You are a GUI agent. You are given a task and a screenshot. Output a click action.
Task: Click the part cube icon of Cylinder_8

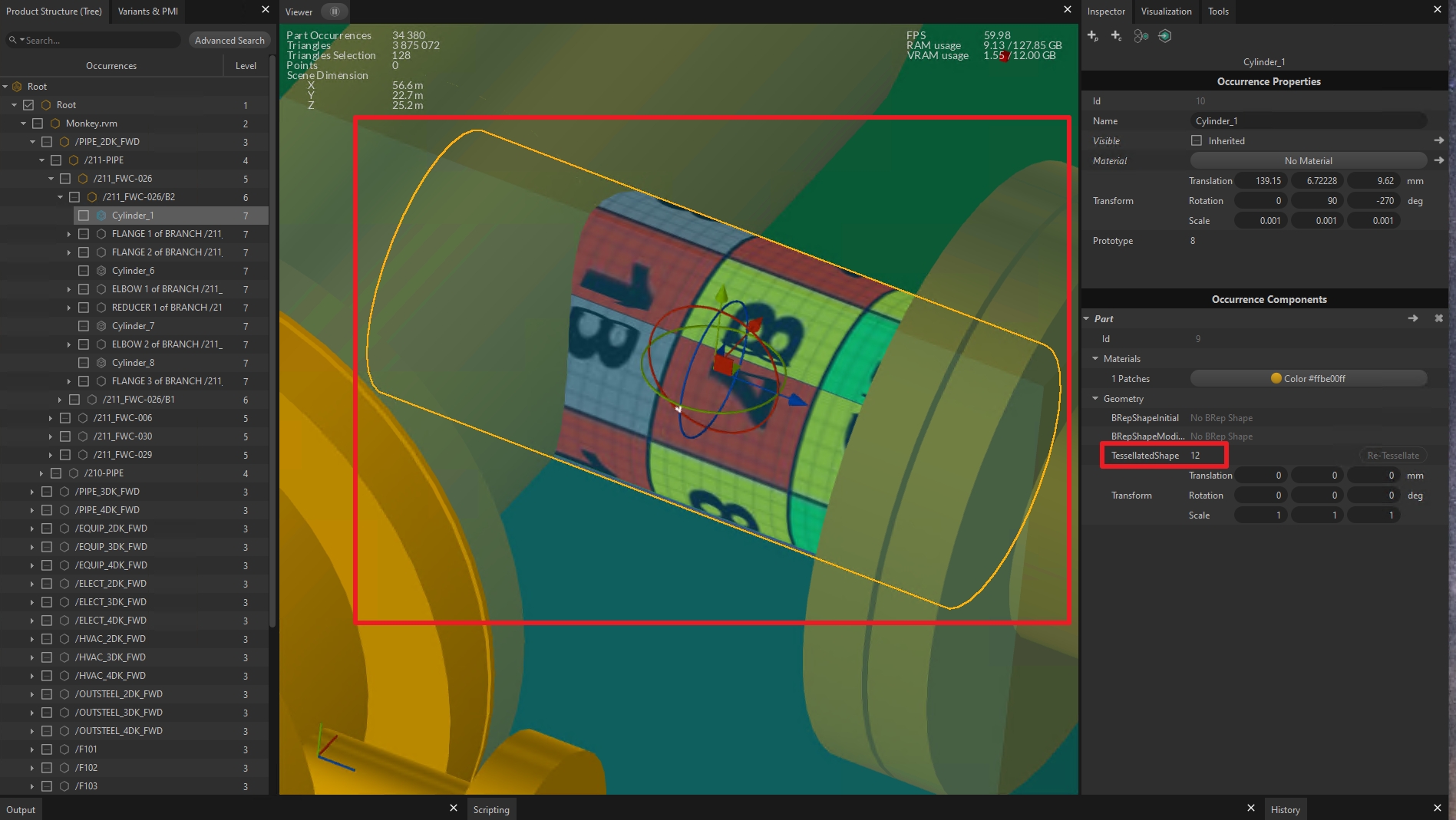click(101, 363)
